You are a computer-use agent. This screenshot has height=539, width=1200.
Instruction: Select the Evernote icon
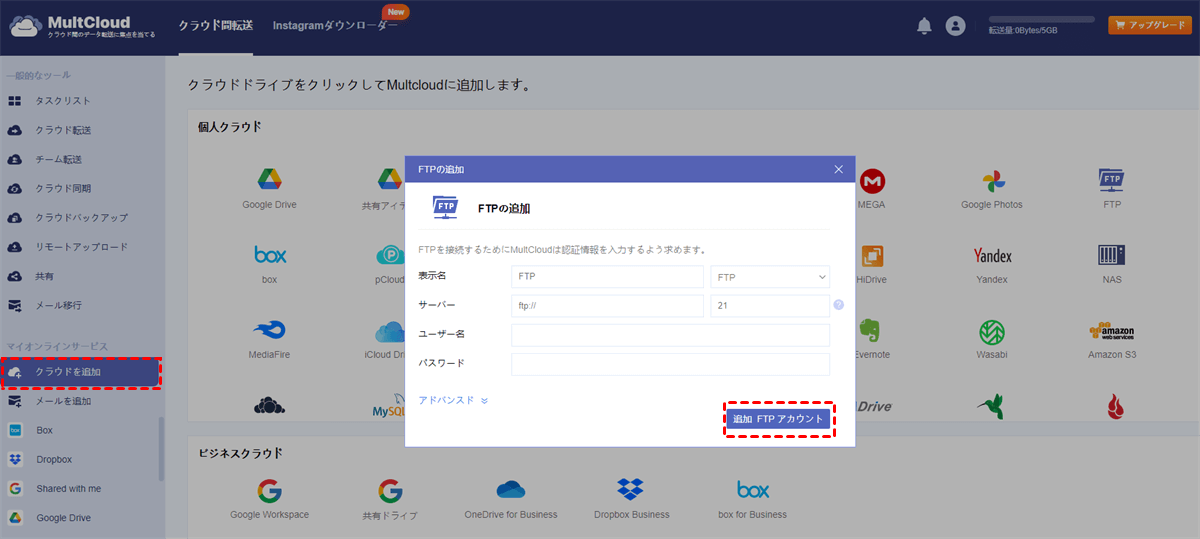click(871, 330)
